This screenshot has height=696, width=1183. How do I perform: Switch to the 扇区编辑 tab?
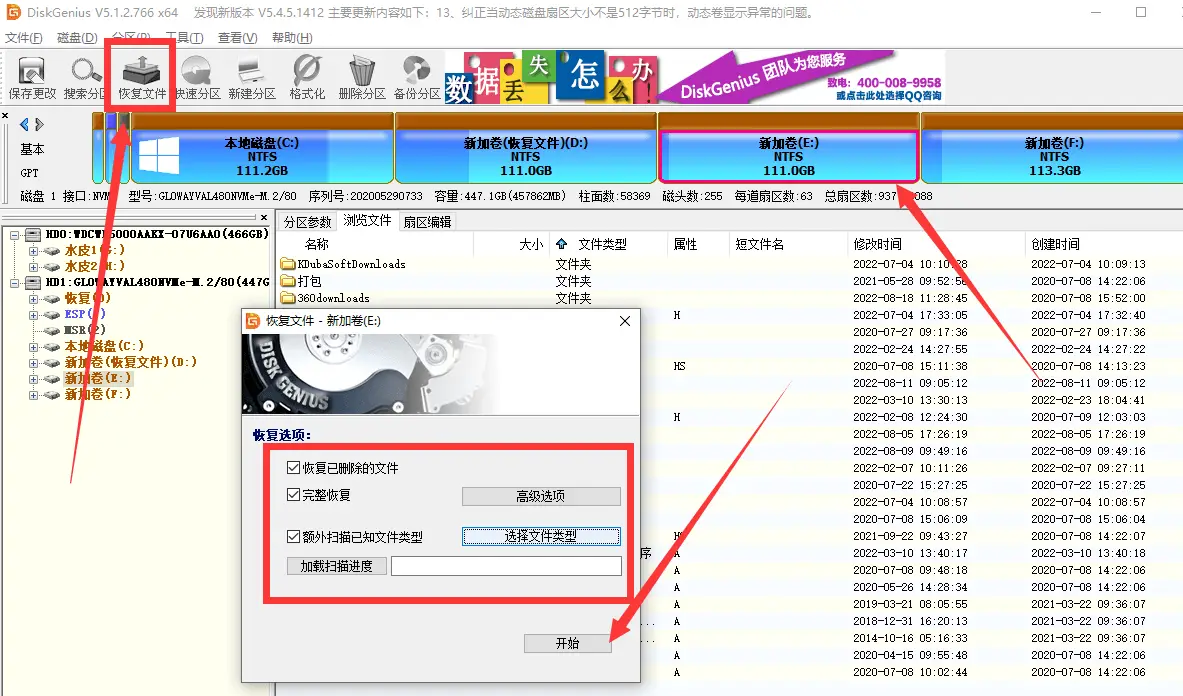[x=427, y=222]
